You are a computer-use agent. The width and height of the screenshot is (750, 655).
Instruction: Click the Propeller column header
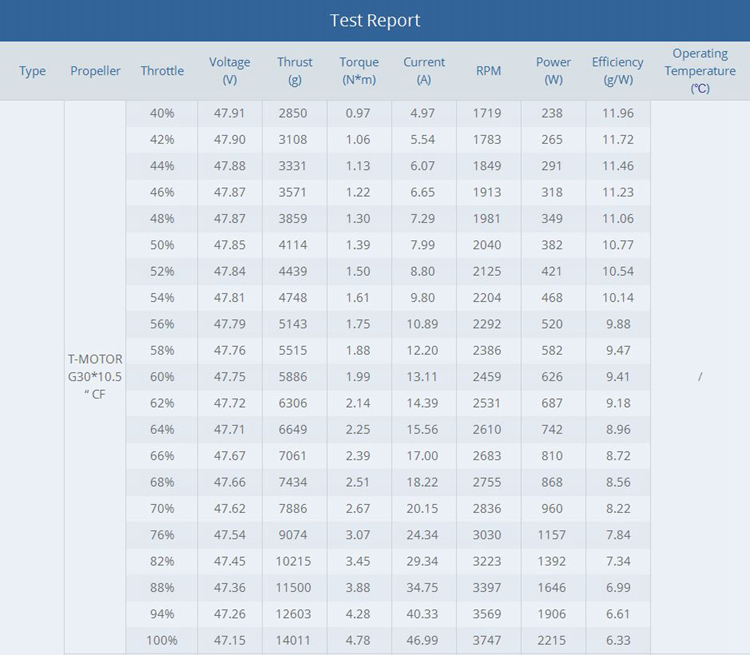pyautogui.click(x=95, y=71)
